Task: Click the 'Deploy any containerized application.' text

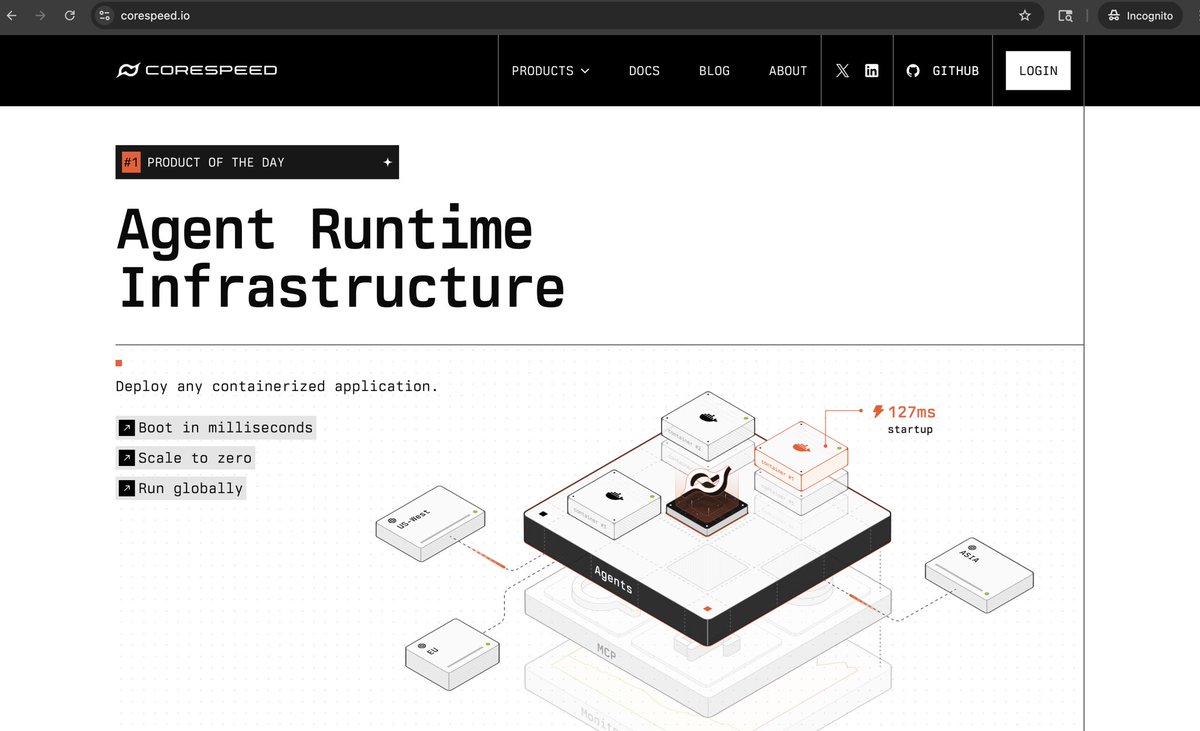Action: coord(277,386)
